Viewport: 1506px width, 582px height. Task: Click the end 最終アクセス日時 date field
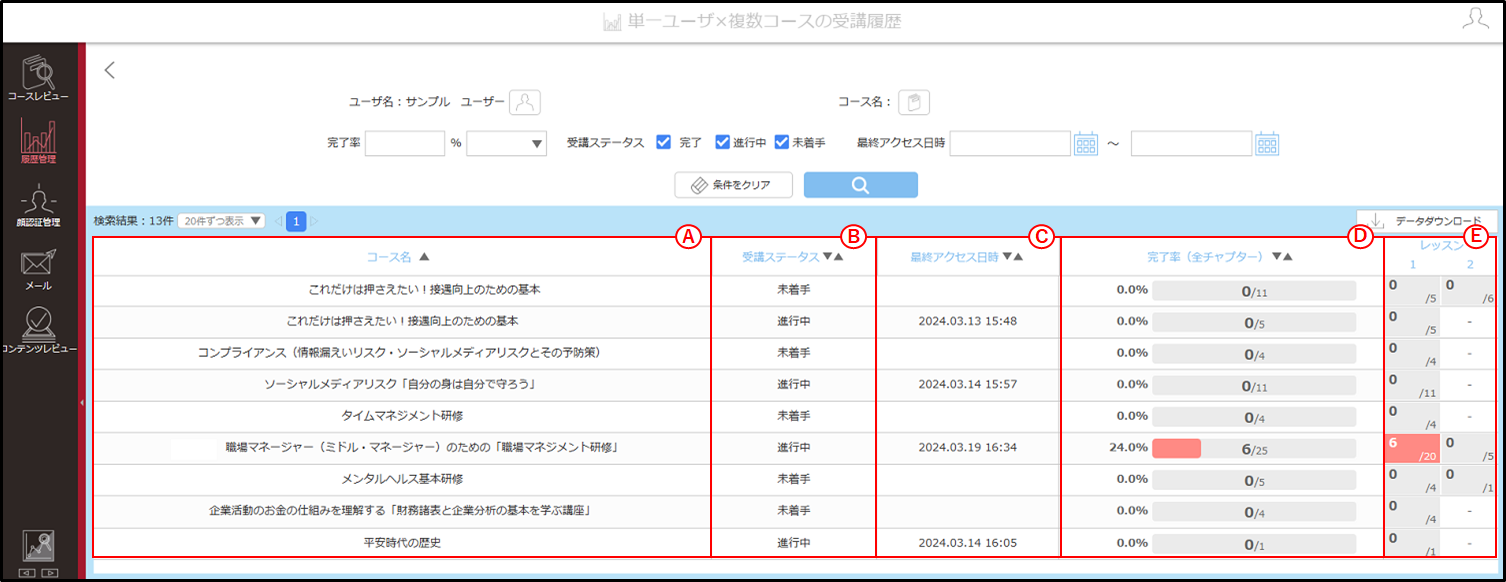click(1191, 144)
